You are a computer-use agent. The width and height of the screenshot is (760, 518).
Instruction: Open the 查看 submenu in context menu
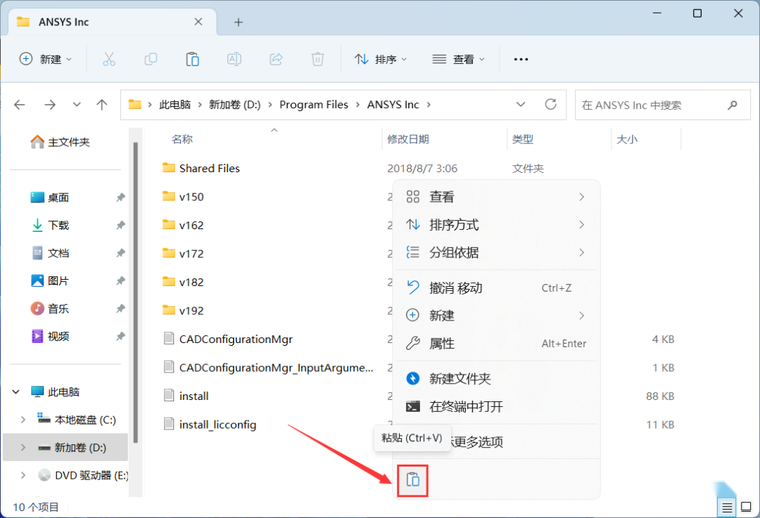point(496,197)
